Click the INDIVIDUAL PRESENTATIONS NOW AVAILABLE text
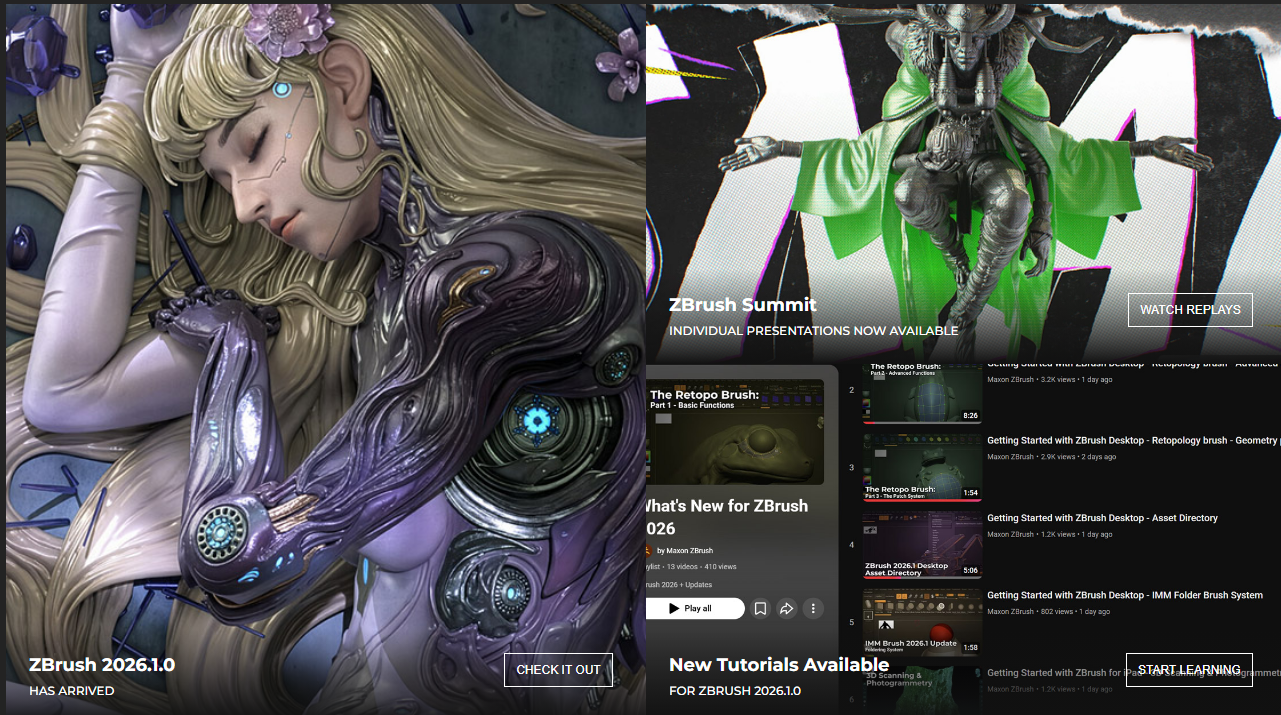The height and width of the screenshot is (715, 1281). point(813,331)
